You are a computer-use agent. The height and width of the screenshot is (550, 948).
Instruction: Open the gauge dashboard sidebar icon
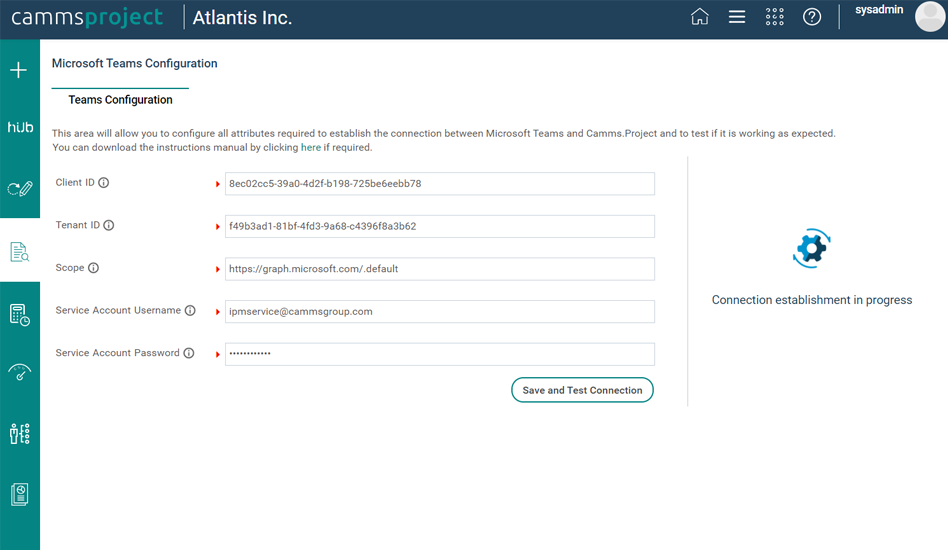(20, 372)
